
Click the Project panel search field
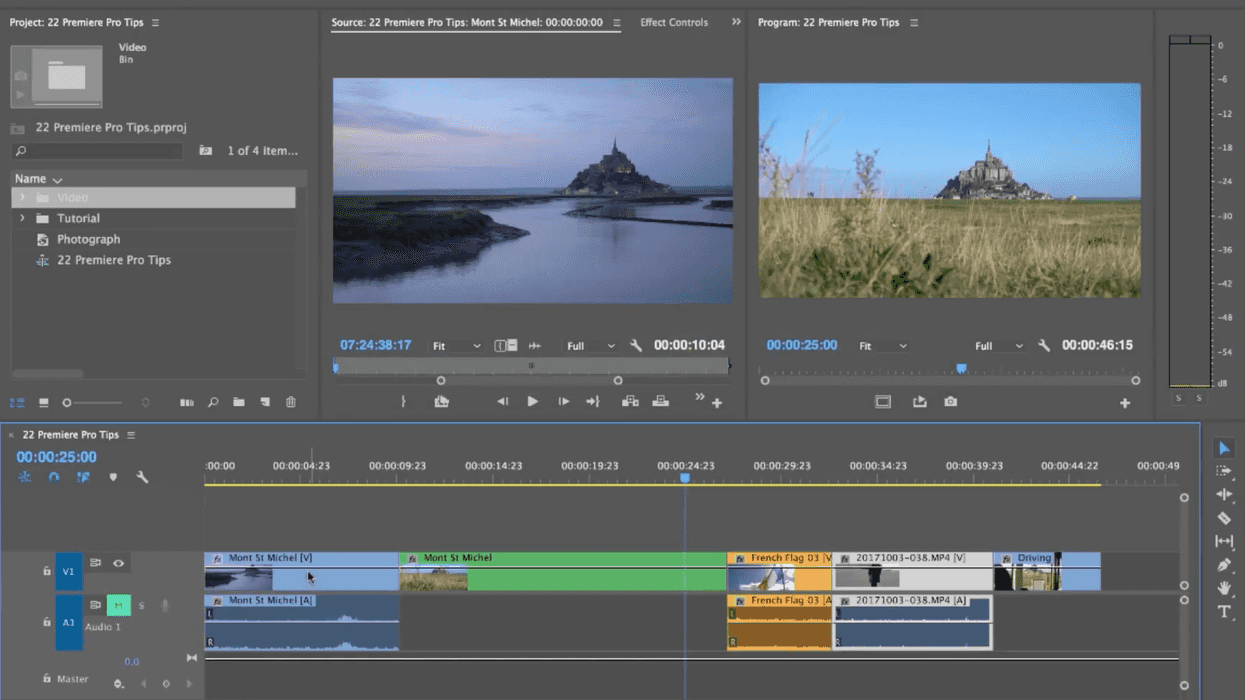[98, 151]
